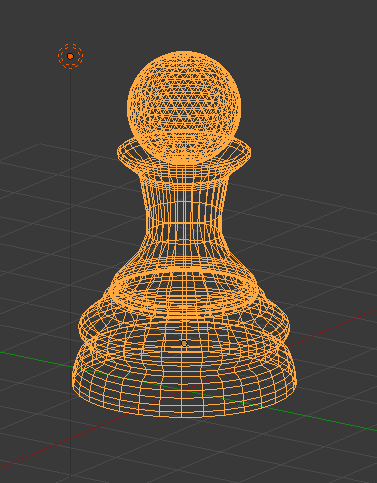Click the pawn's spherical wireframe head

[184, 107]
